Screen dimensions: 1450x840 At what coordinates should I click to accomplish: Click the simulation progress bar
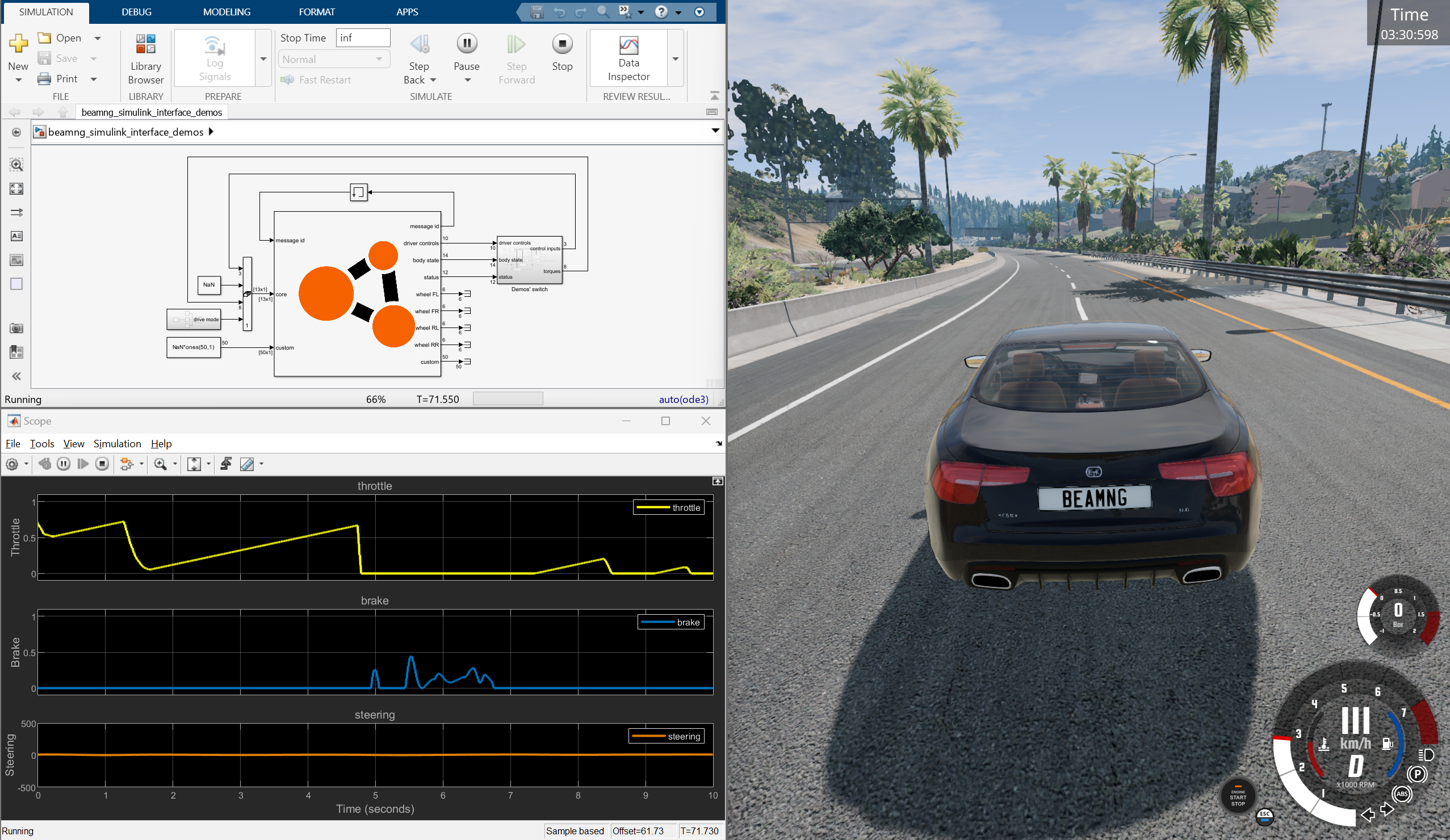click(x=508, y=398)
